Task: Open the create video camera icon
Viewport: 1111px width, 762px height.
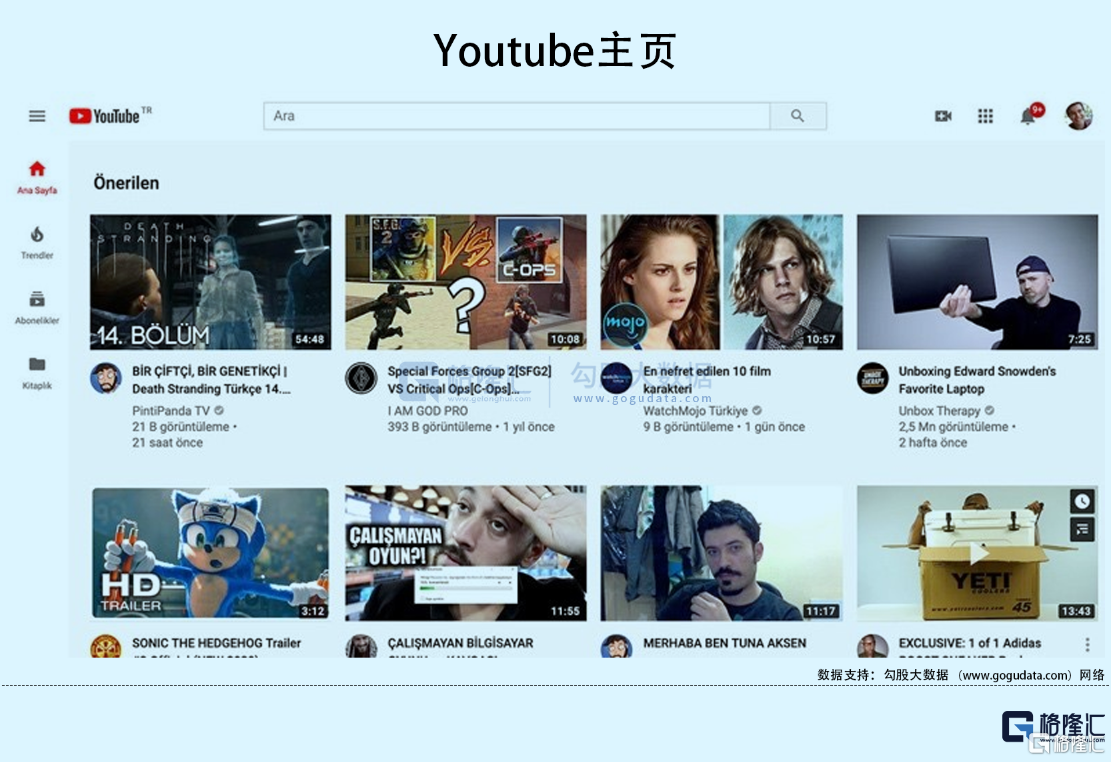Action: (x=943, y=116)
